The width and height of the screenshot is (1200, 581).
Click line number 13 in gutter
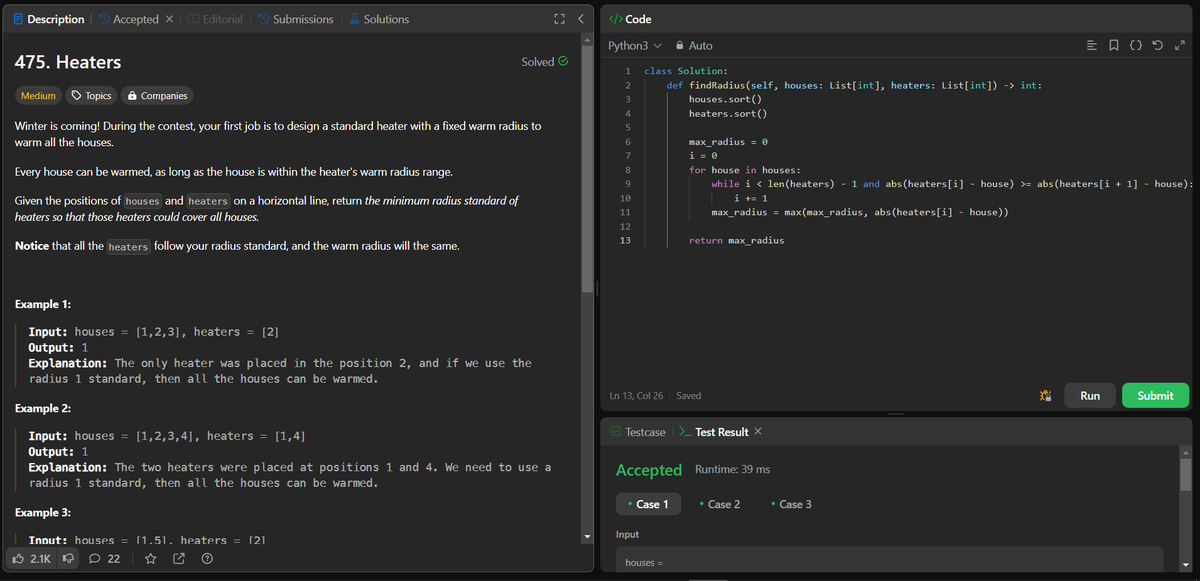626,241
